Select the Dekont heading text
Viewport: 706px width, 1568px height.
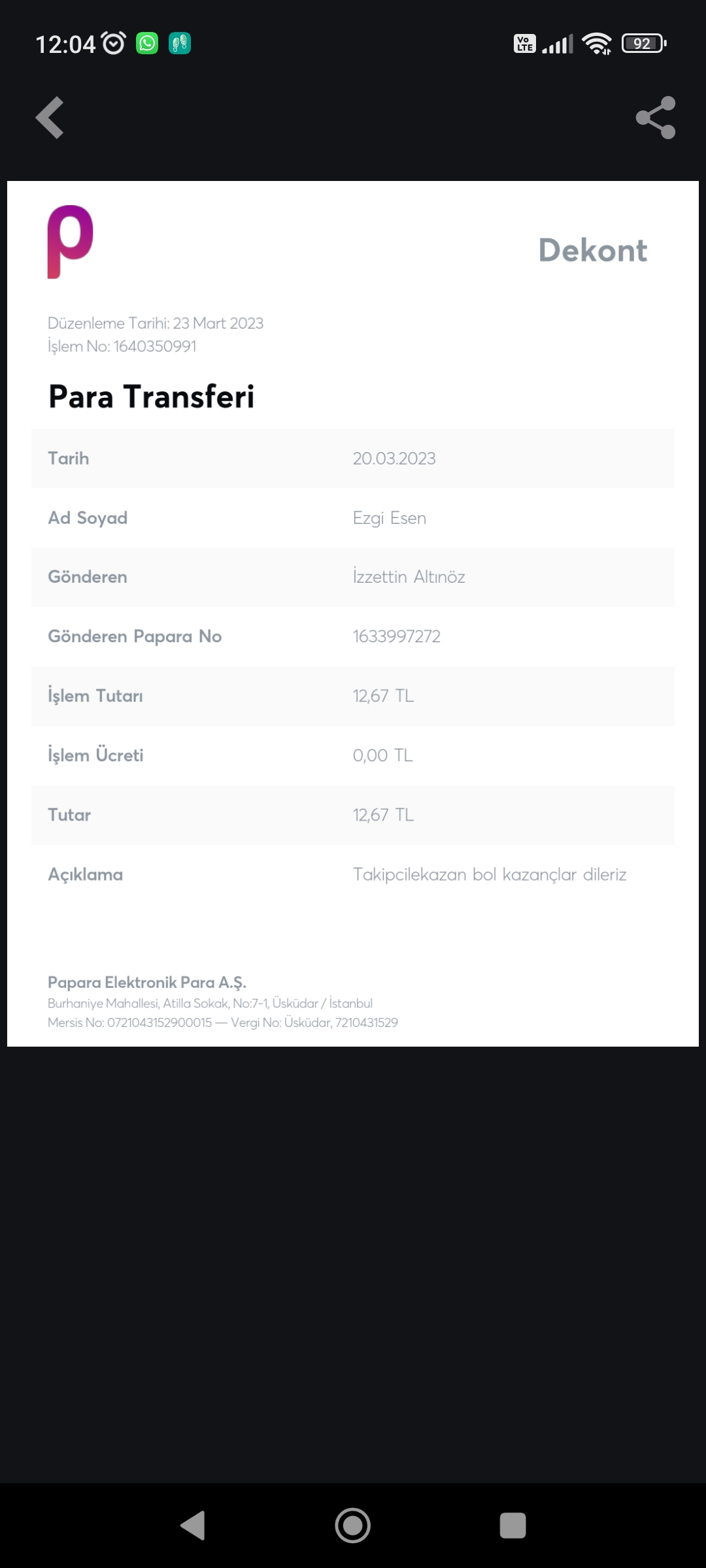(593, 250)
